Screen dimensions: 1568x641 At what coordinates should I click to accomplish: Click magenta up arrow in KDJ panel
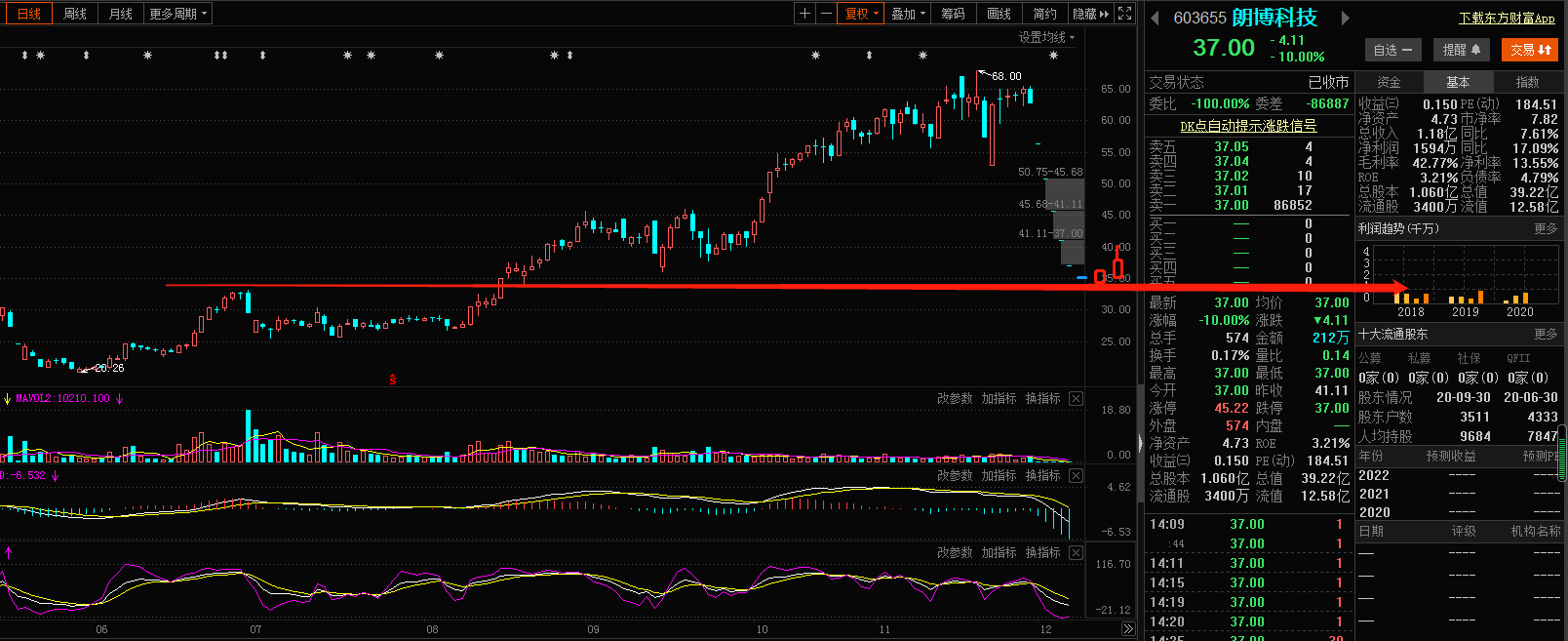coord(8,552)
